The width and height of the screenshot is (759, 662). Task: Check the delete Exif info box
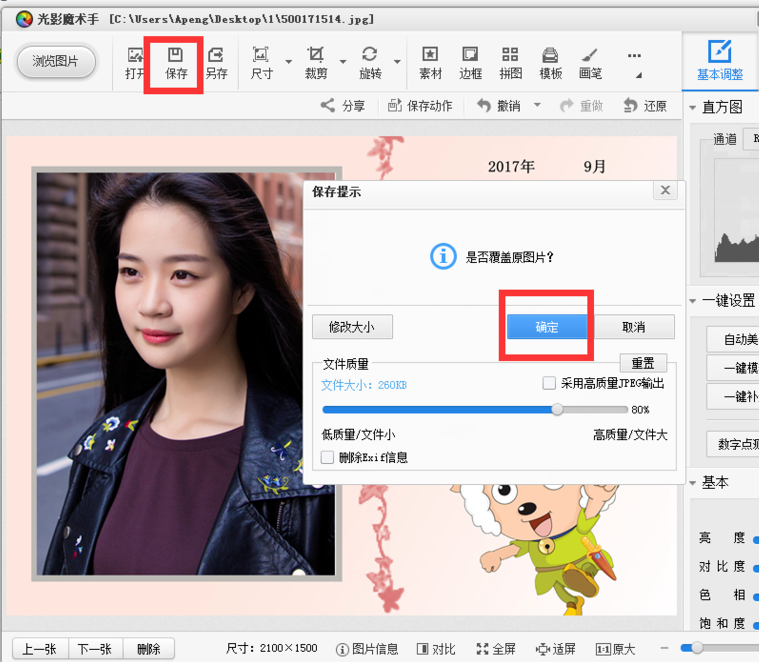[x=327, y=457]
